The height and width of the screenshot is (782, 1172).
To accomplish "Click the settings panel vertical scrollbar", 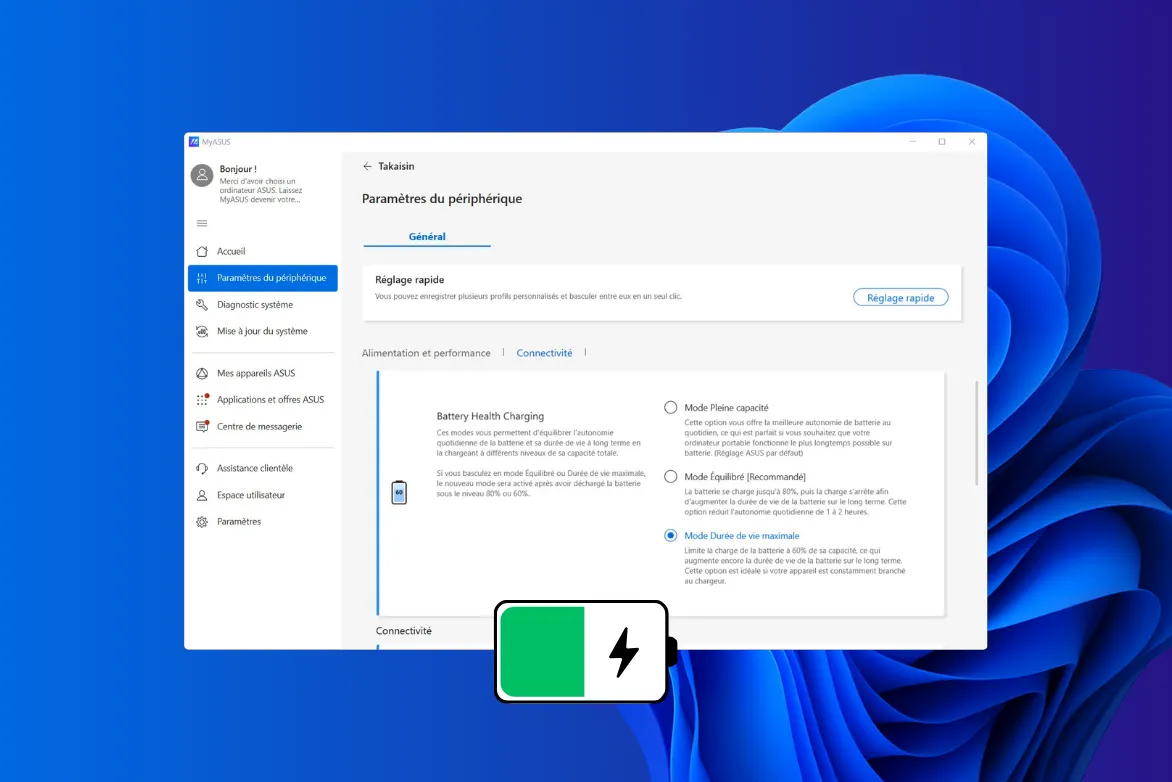I will 976,433.
